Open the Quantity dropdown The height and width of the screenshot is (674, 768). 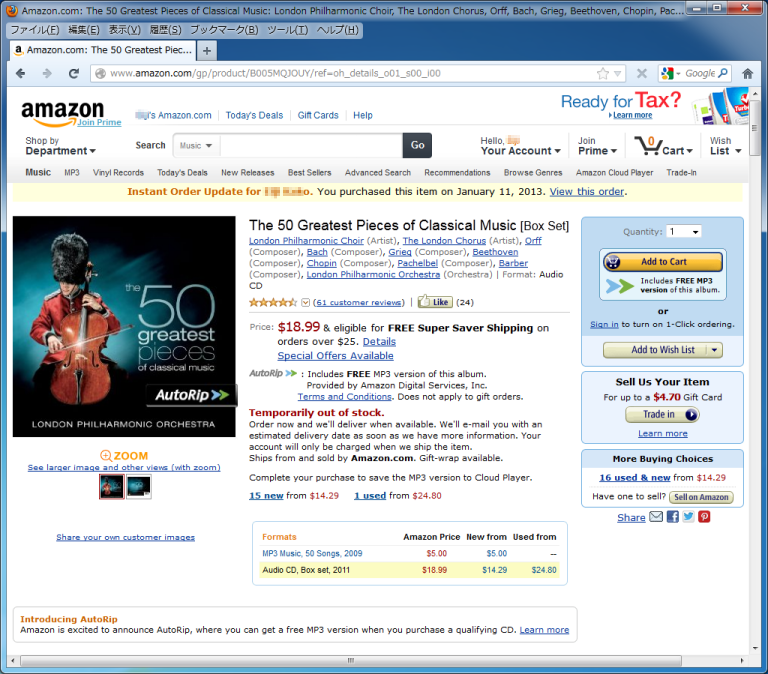point(684,232)
